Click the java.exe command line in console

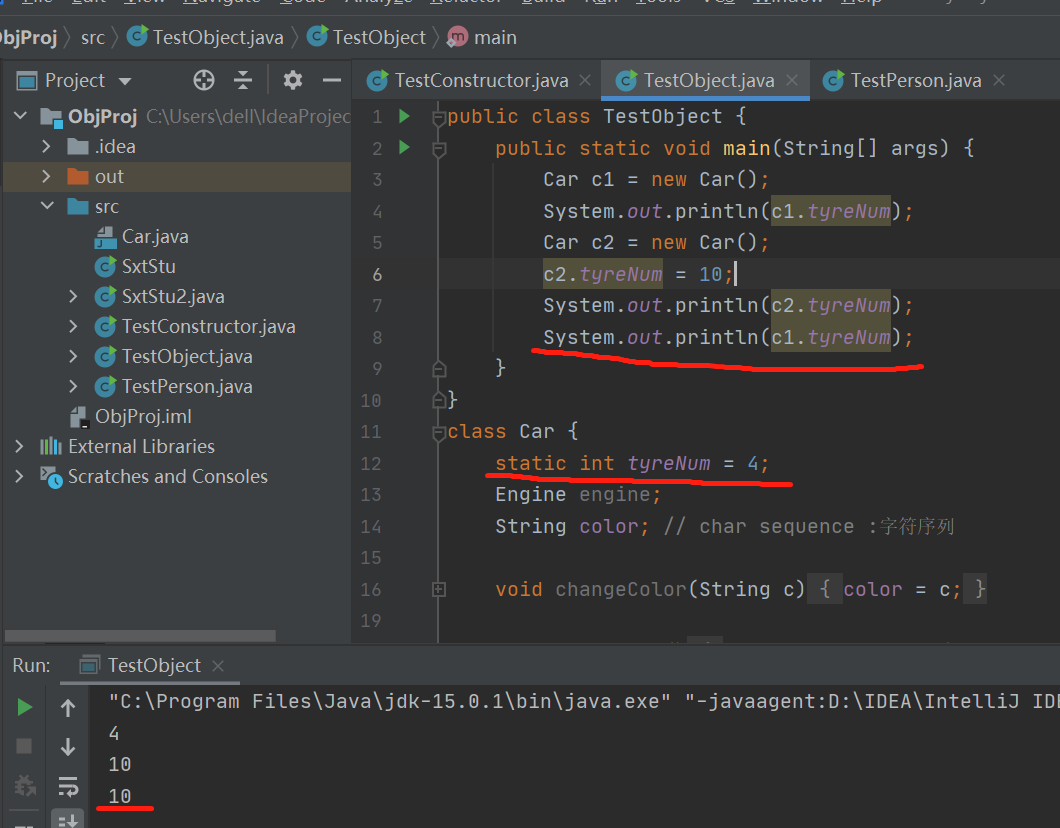(x=584, y=702)
